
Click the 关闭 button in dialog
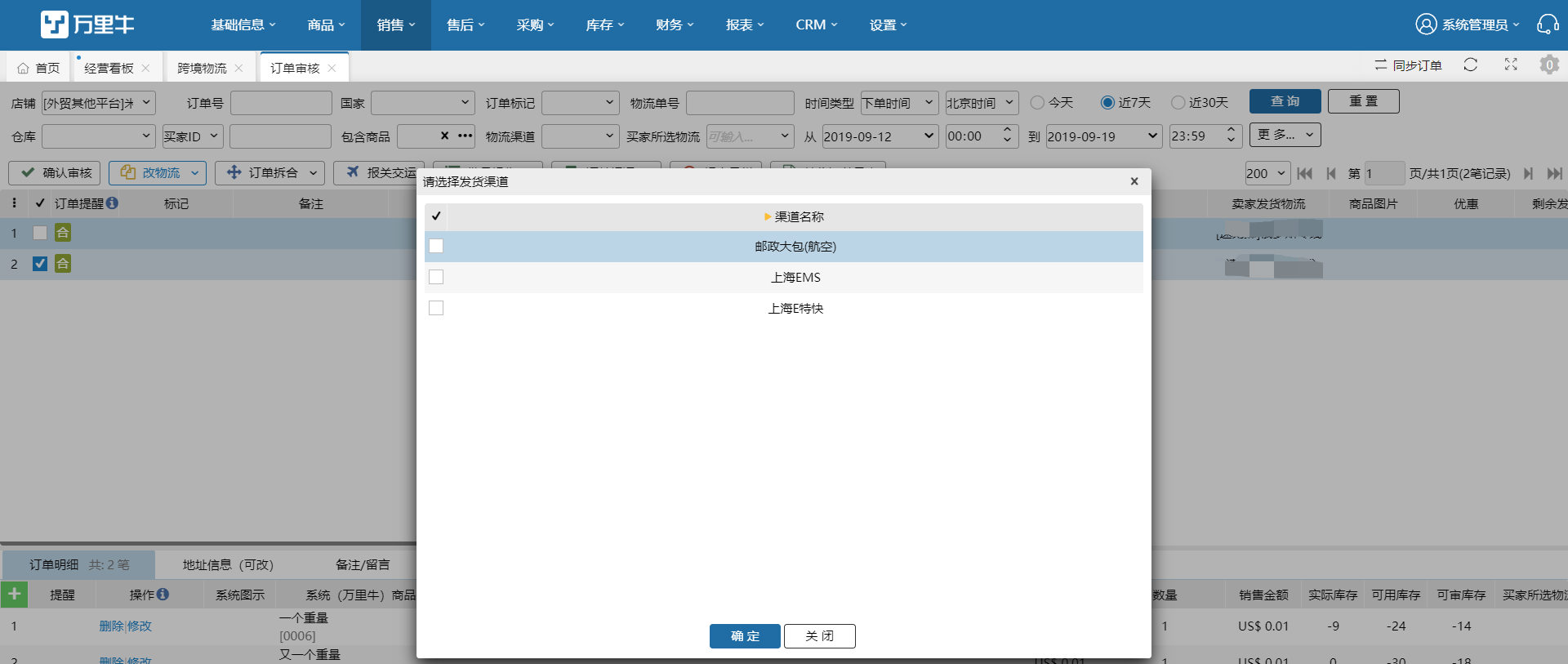click(820, 636)
